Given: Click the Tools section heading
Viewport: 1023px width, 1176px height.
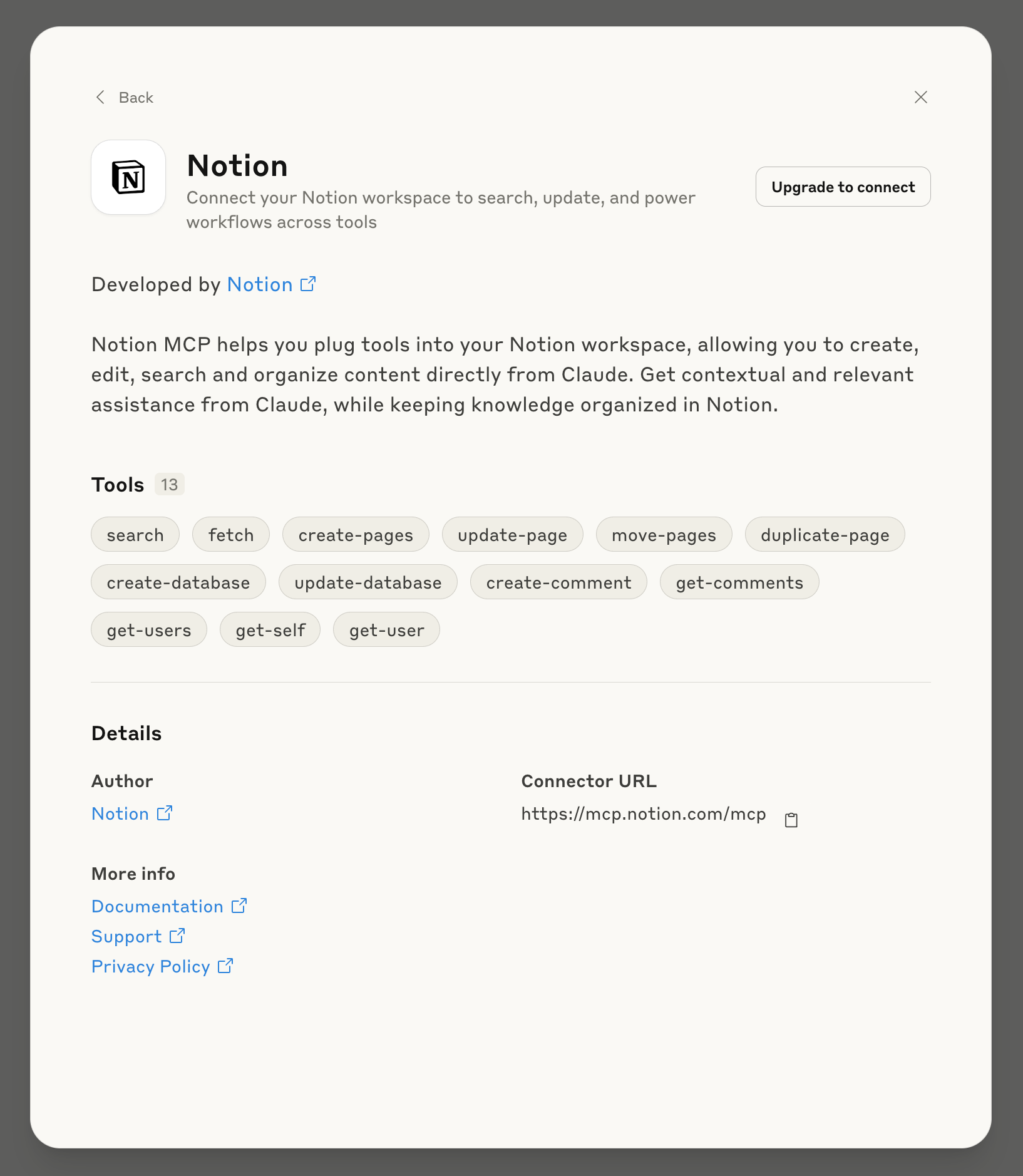Looking at the screenshot, I should click(118, 485).
